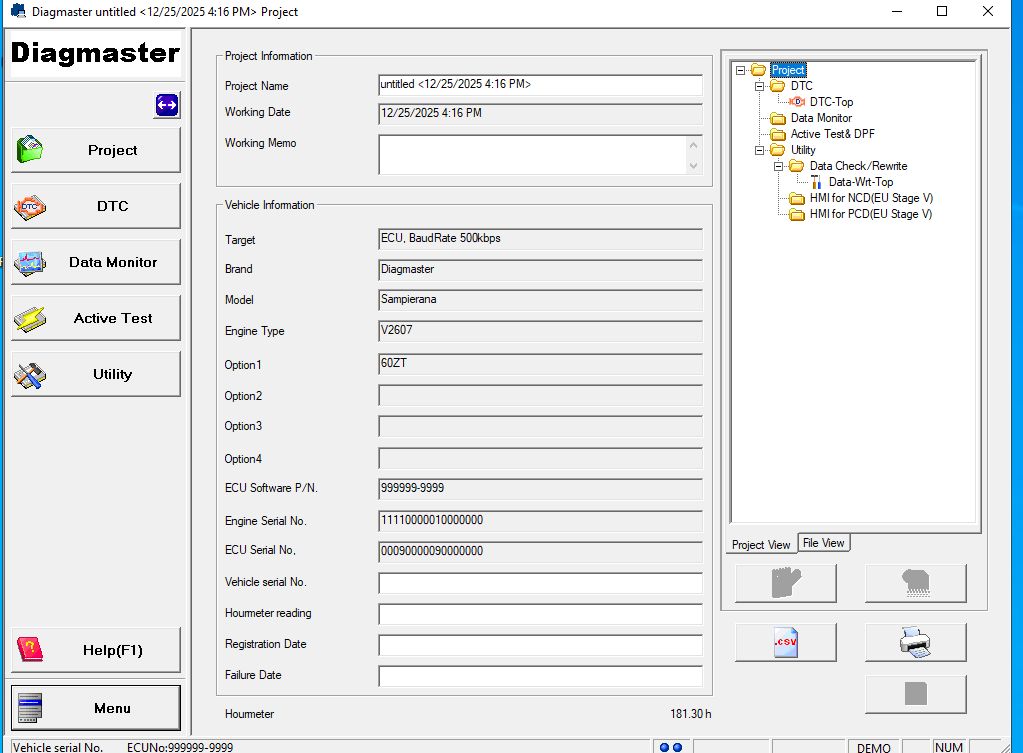Collapse the DTC node in the tree
Image resolution: width=1023 pixels, height=753 pixels.
[x=757, y=85]
